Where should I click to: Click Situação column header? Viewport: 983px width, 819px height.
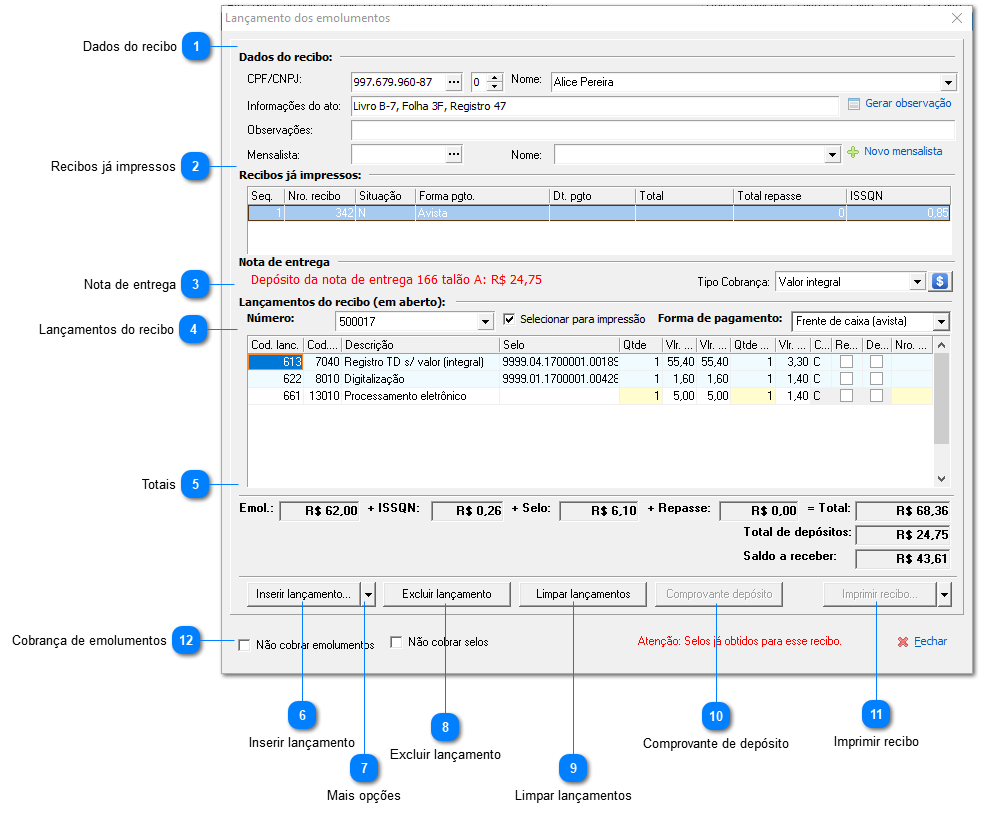tap(386, 196)
